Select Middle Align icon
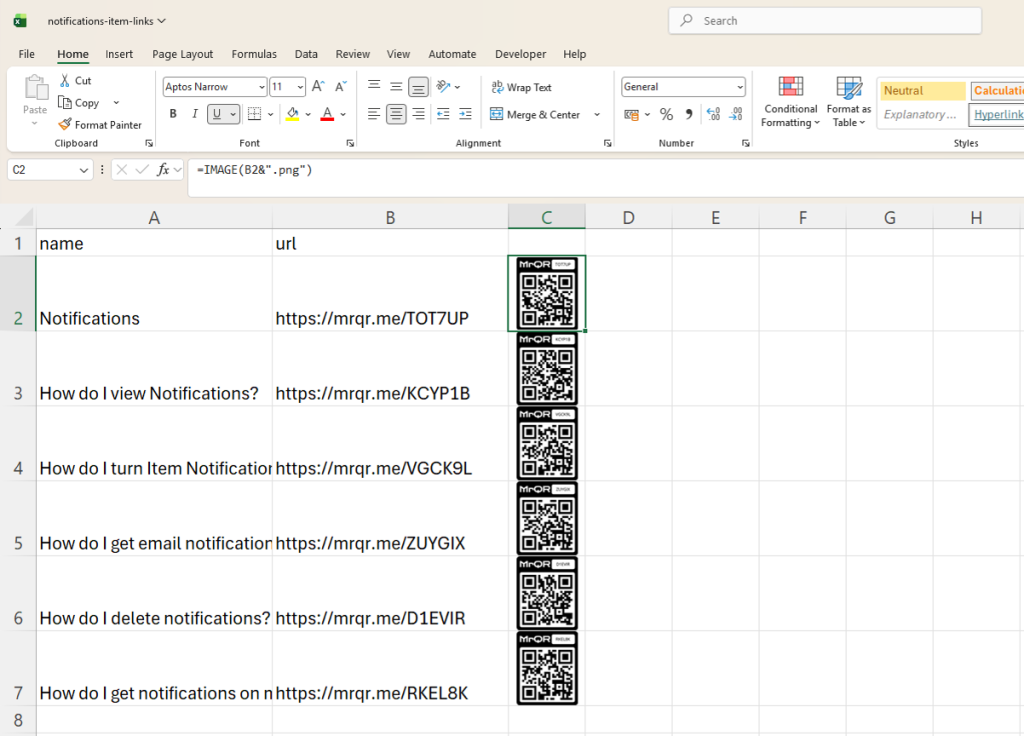1024x736 pixels. tap(396, 86)
